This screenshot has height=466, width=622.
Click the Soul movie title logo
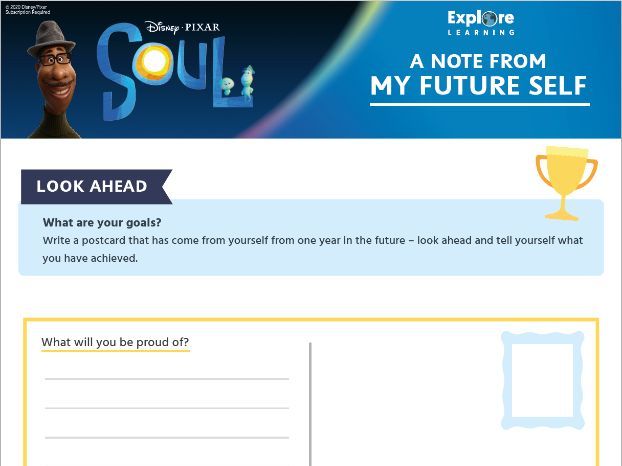pos(175,73)
